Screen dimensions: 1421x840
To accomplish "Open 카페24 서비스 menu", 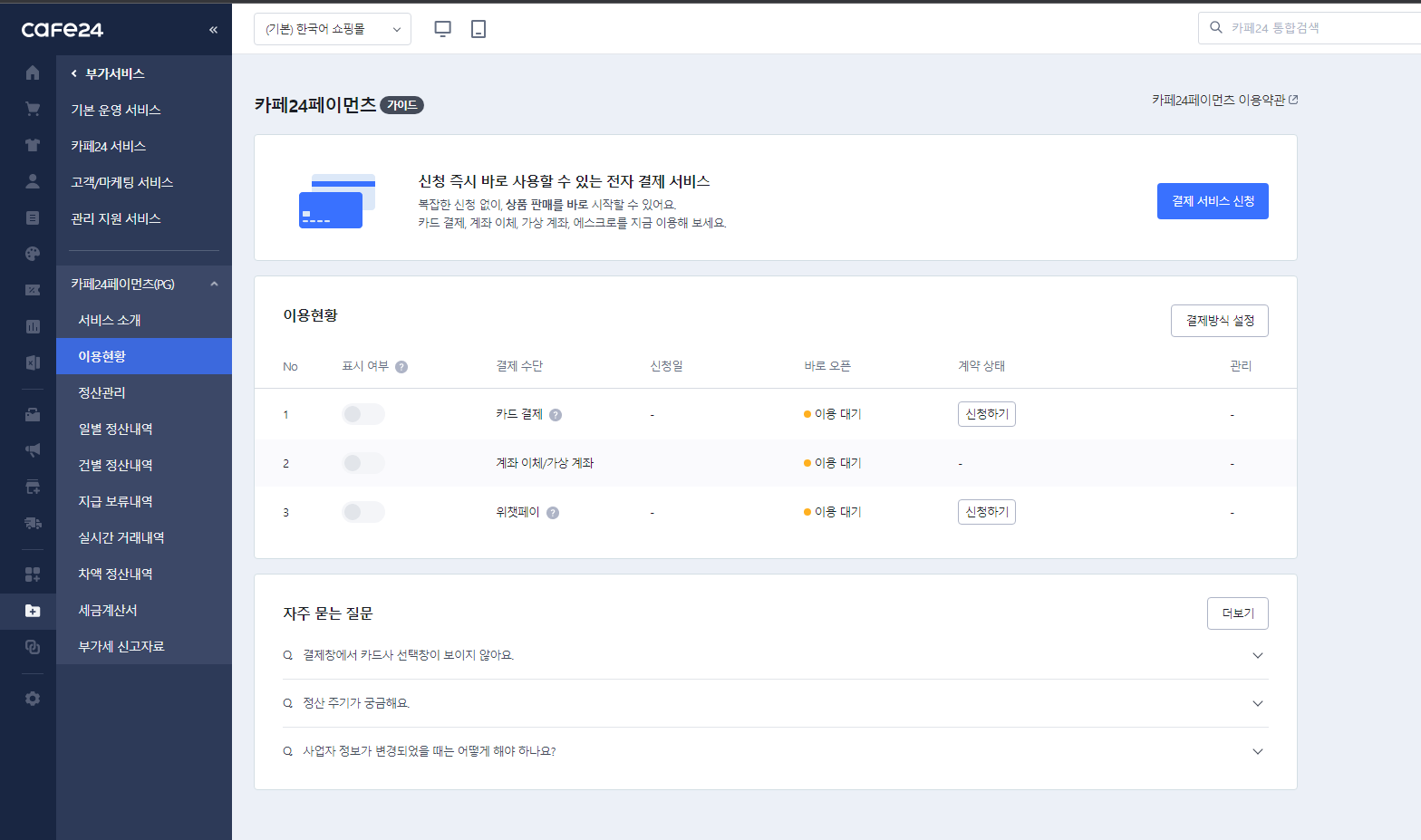I will point(109,146).
